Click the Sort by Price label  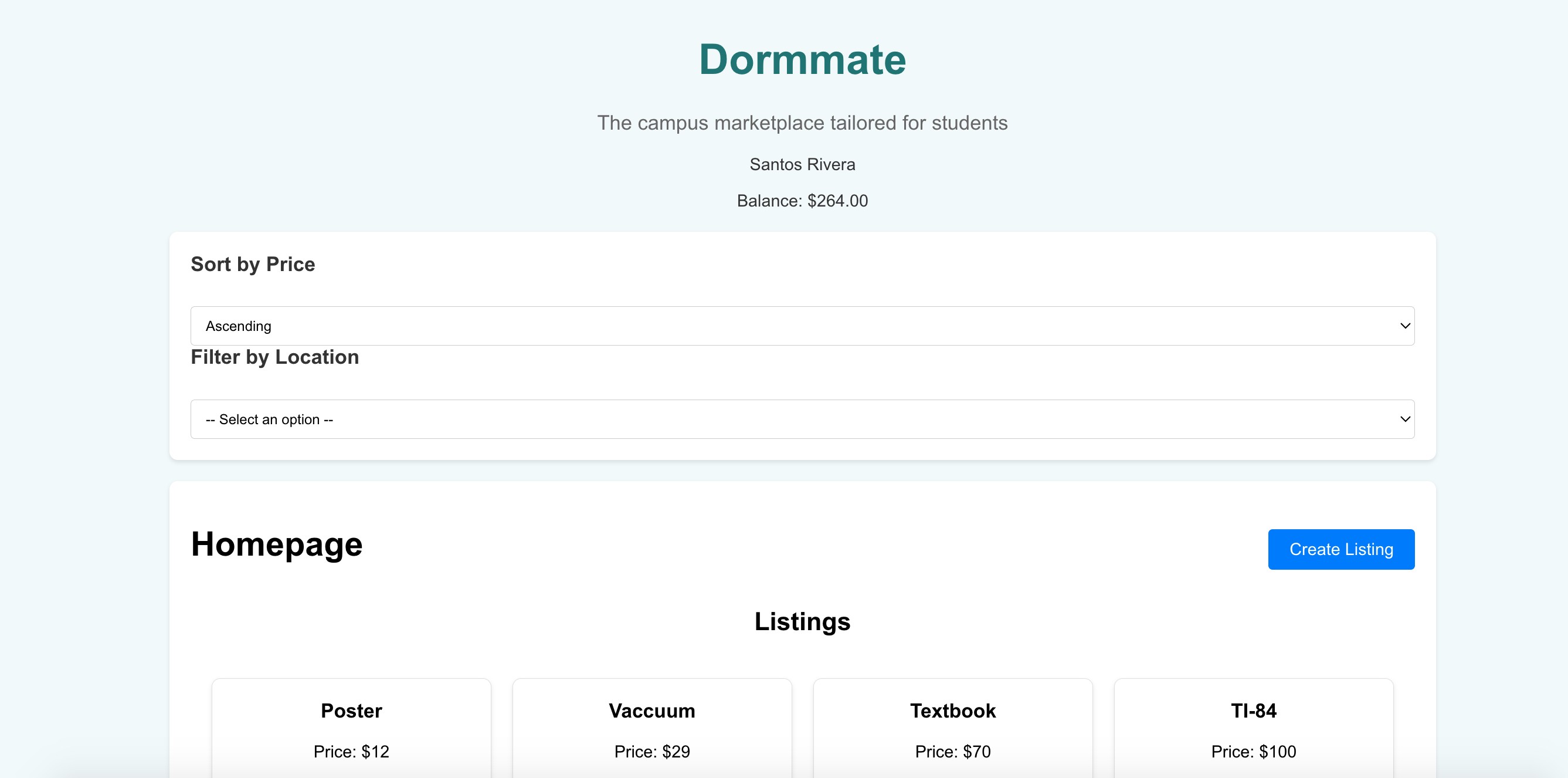click(x=253, y=264)
